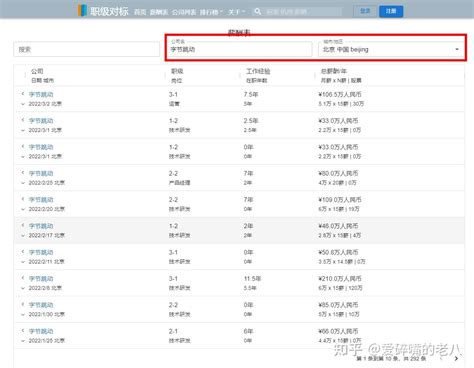Viewport: 474px width, 368px height.
Task: Click the ¥210.0万人民币 salary cell
Action: [x=340, y=279]
